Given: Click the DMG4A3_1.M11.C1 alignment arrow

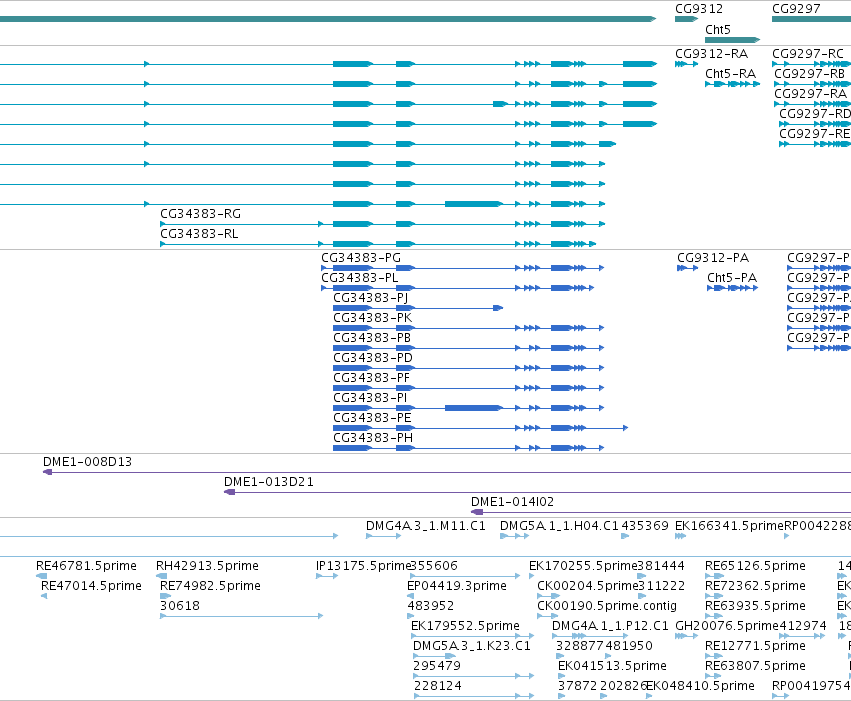Looking at the screenshot, I should tap(383, 536).
